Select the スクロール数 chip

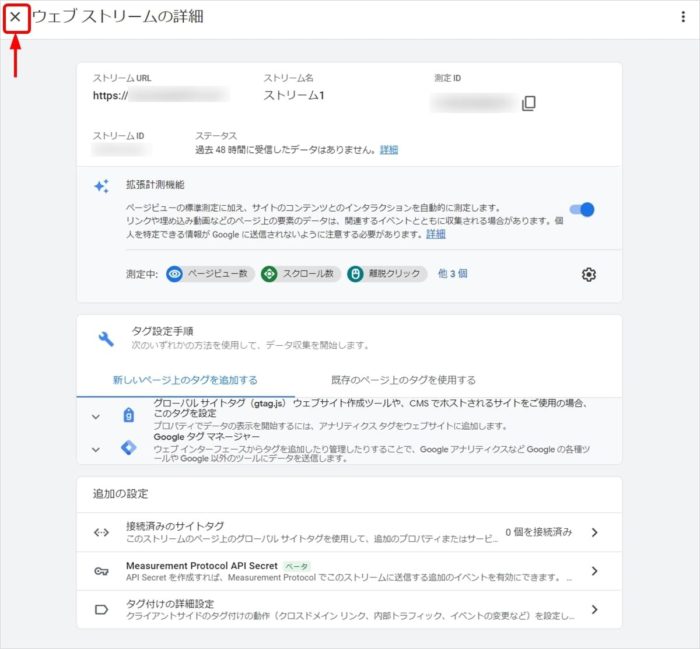301,274
